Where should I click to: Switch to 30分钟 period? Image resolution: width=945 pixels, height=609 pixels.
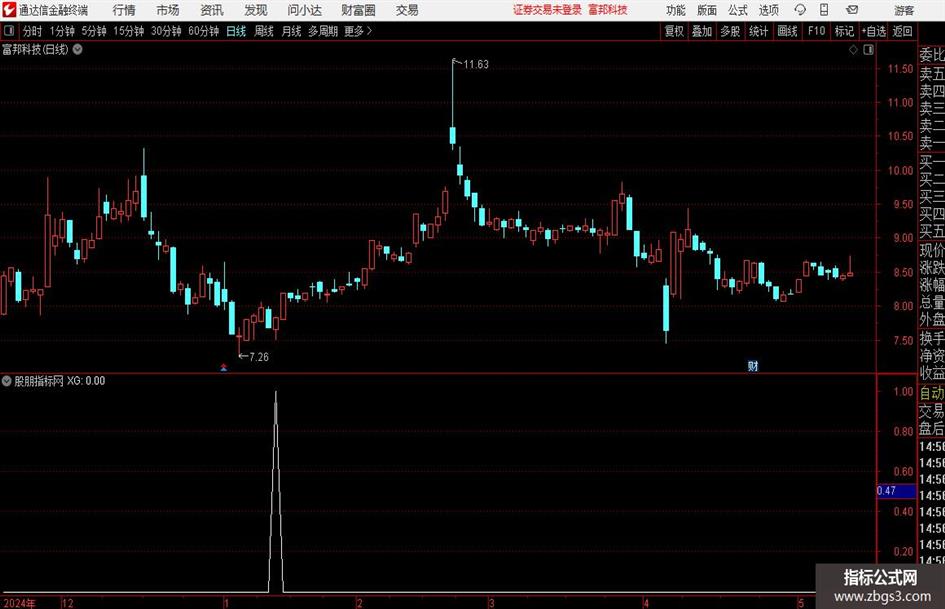166,31
